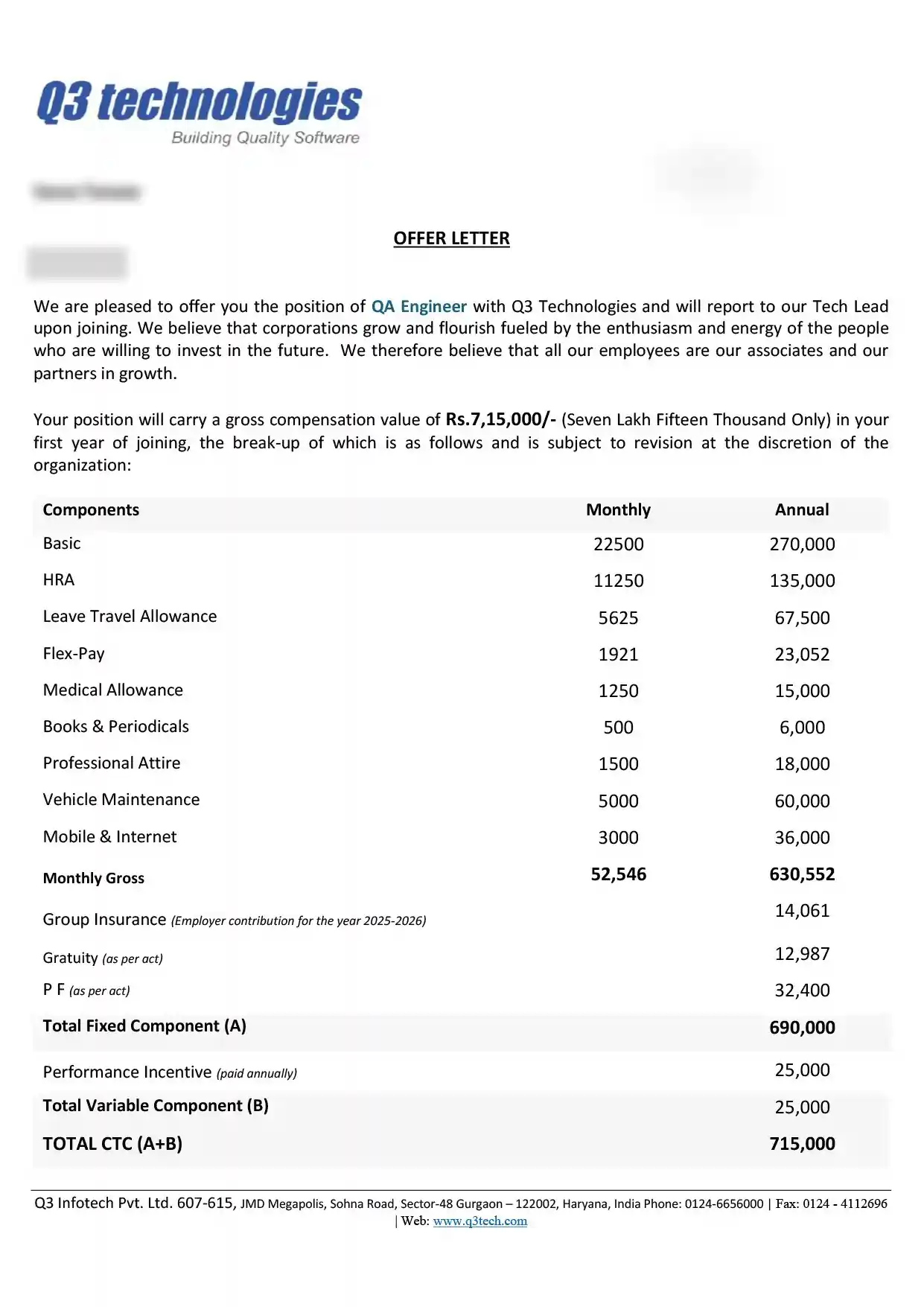
Task: Click the OFFER LETTER heading
Action: 451,238
